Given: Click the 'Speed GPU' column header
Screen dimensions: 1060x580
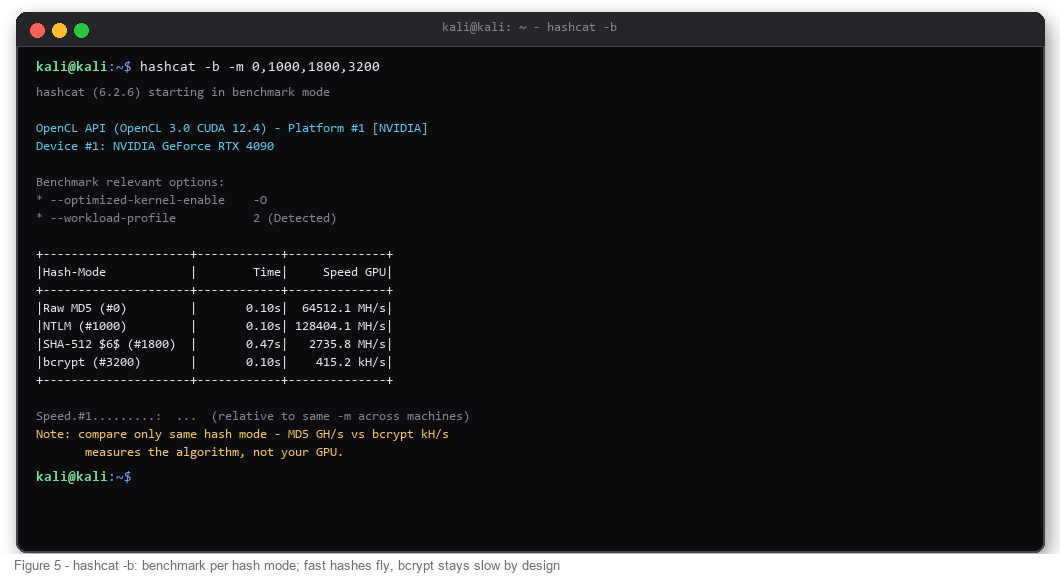Looking at the screenshot, I should tap(354, 272).
